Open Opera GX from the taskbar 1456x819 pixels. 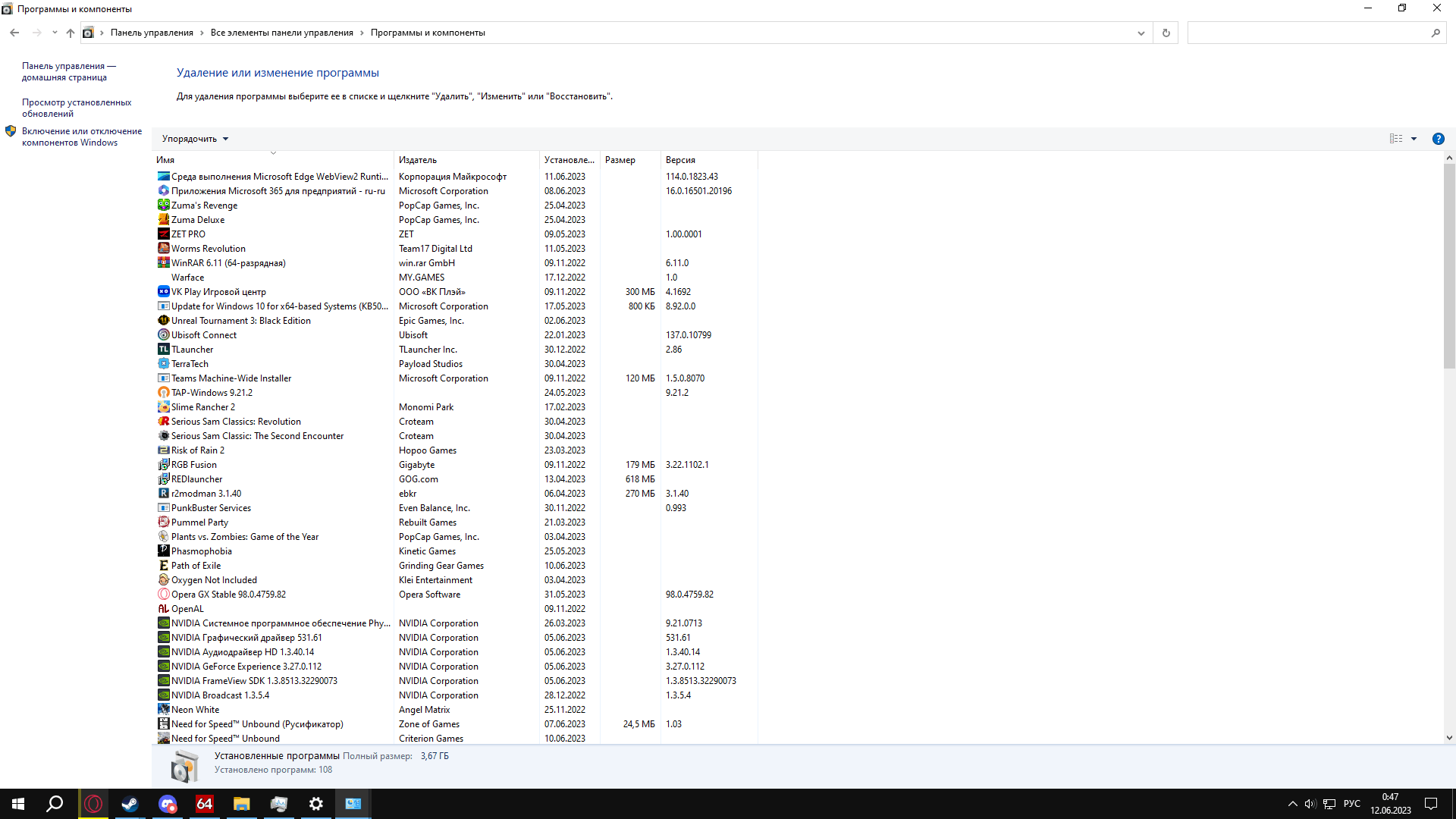(x=93, y=804)
